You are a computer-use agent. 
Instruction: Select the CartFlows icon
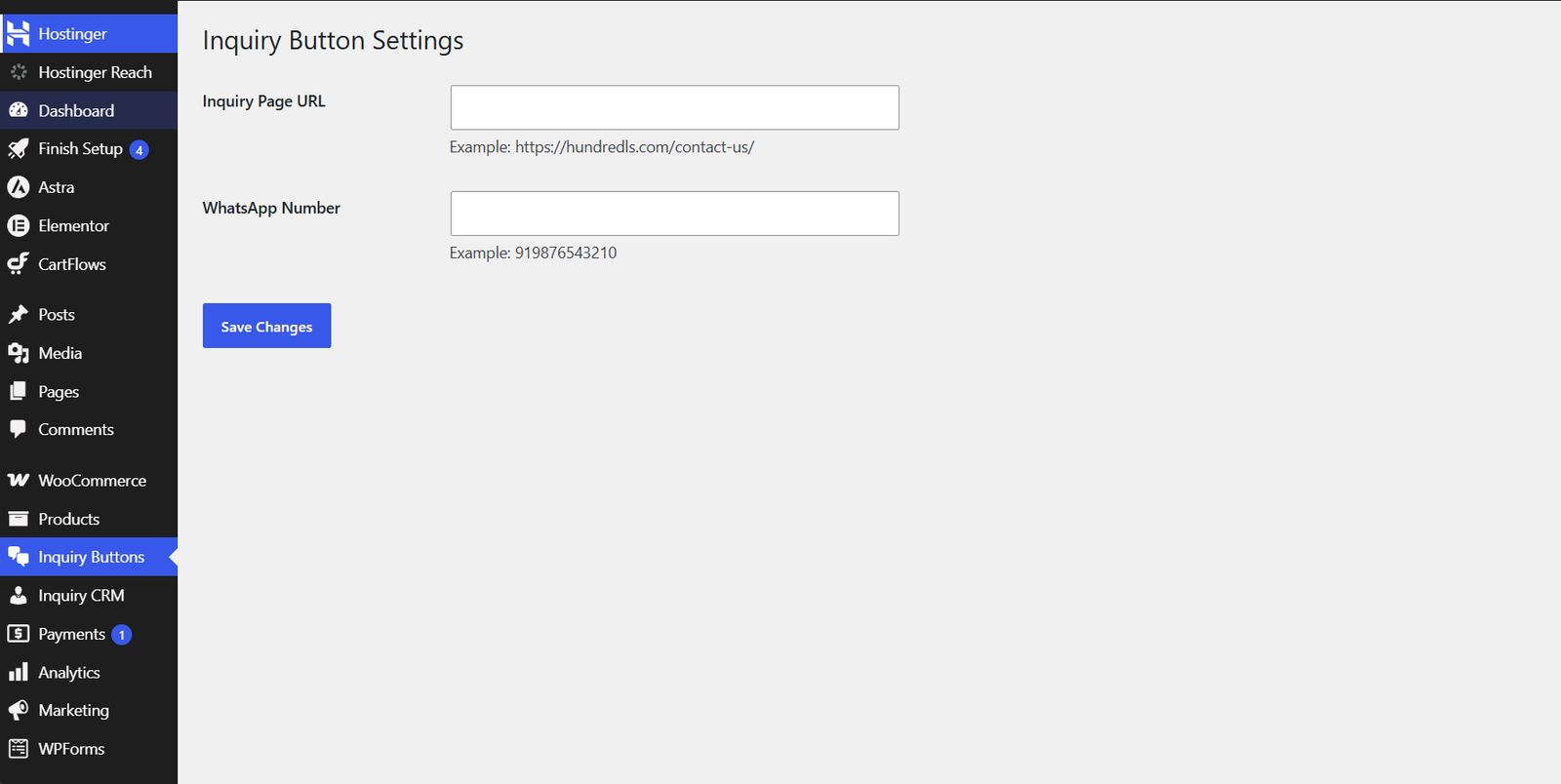point(18,264)
